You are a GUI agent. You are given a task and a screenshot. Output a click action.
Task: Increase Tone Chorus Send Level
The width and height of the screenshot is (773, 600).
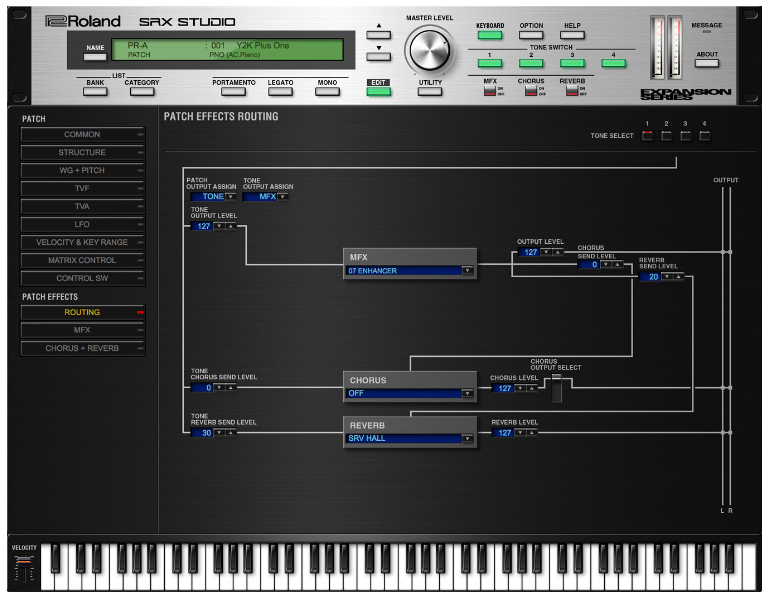coord(230,388)
